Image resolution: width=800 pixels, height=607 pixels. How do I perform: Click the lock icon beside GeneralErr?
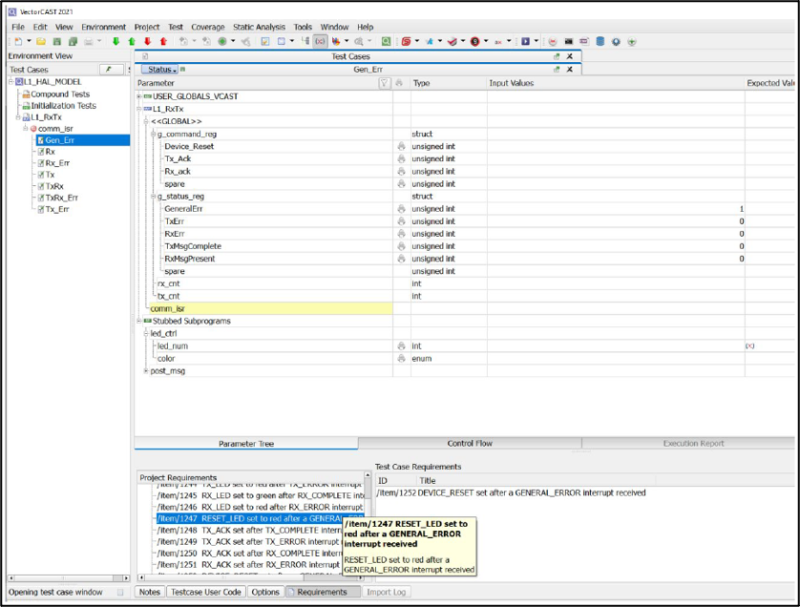coord(401,209)
